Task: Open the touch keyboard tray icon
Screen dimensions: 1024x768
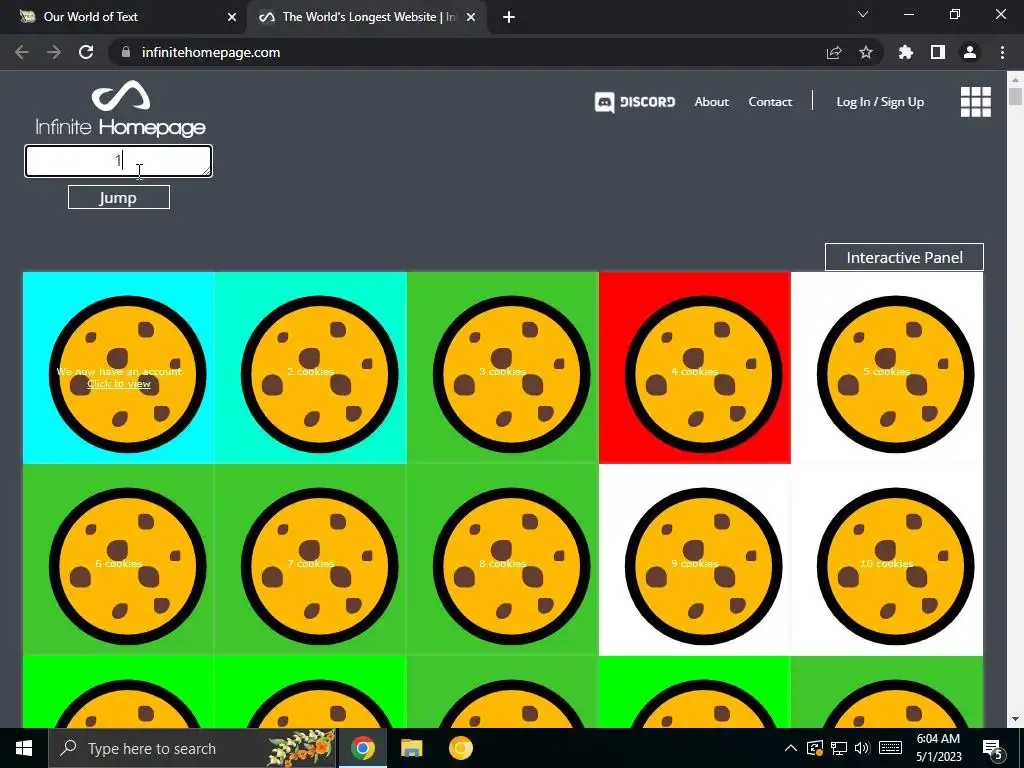Action: [890, 748]
